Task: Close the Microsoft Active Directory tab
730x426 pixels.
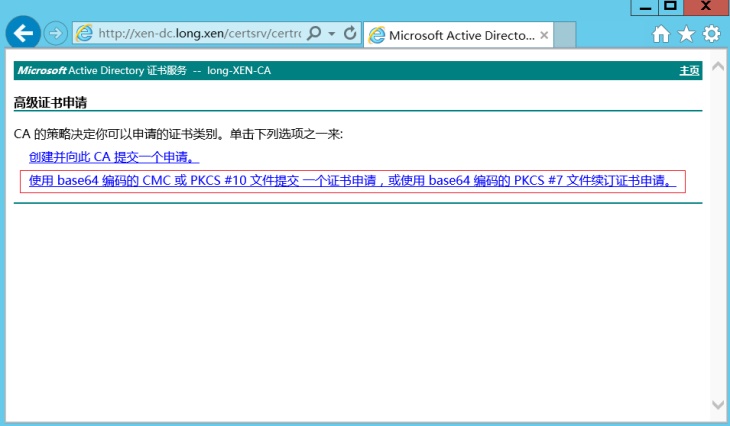Action: (544, 35)
